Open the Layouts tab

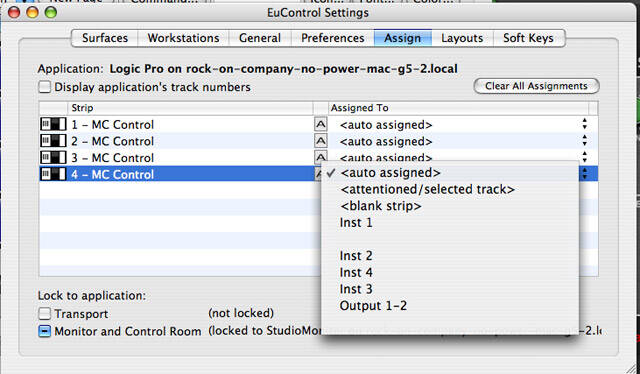pyautogui.click(x=462, y=38)
